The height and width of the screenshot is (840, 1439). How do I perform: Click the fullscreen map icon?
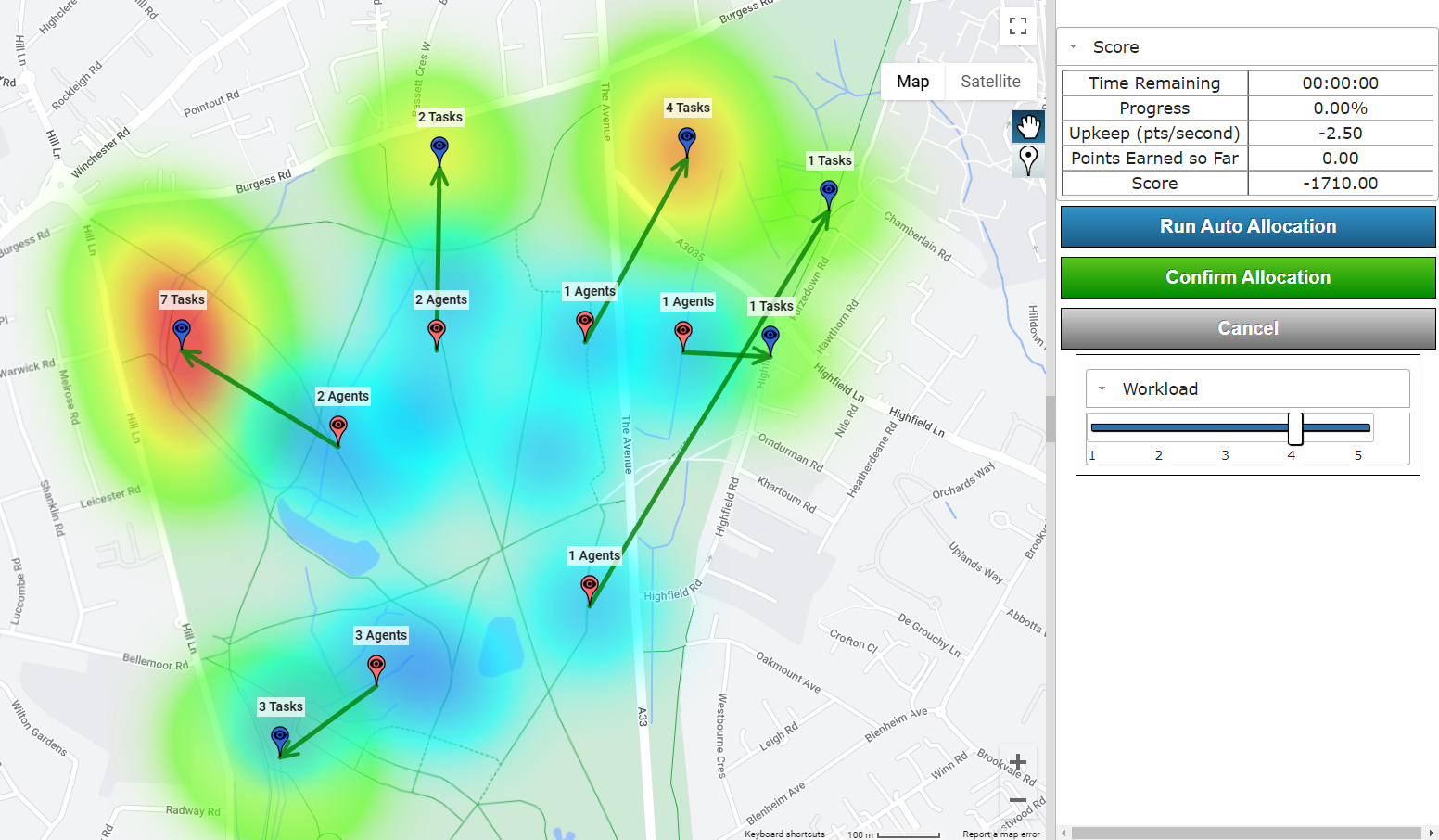click(1017, 26)
